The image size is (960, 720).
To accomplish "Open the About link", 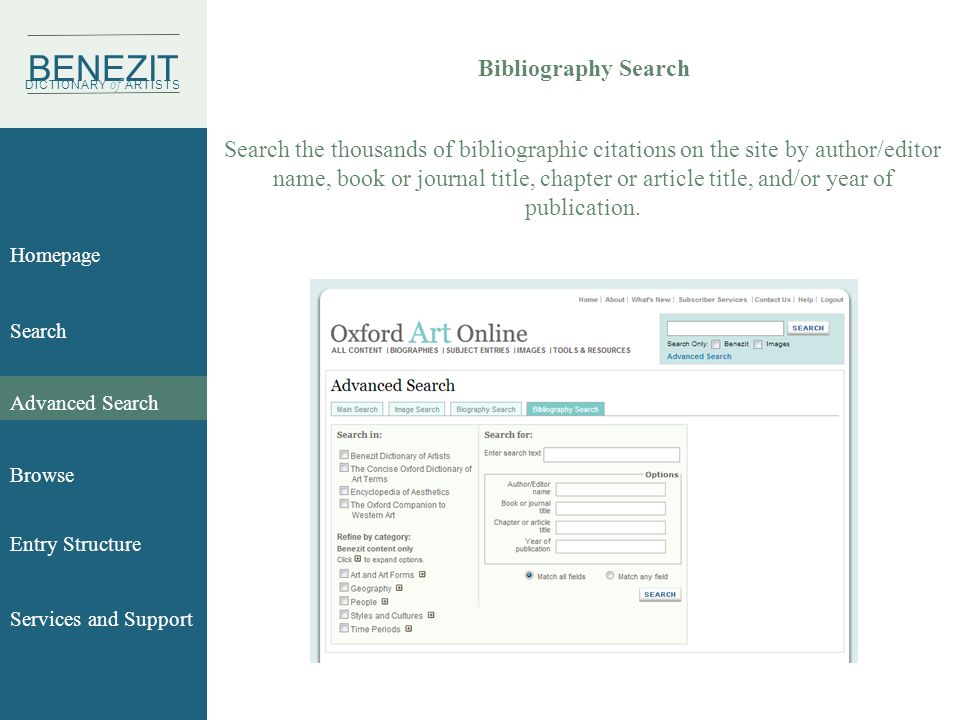I will (615, 299).
